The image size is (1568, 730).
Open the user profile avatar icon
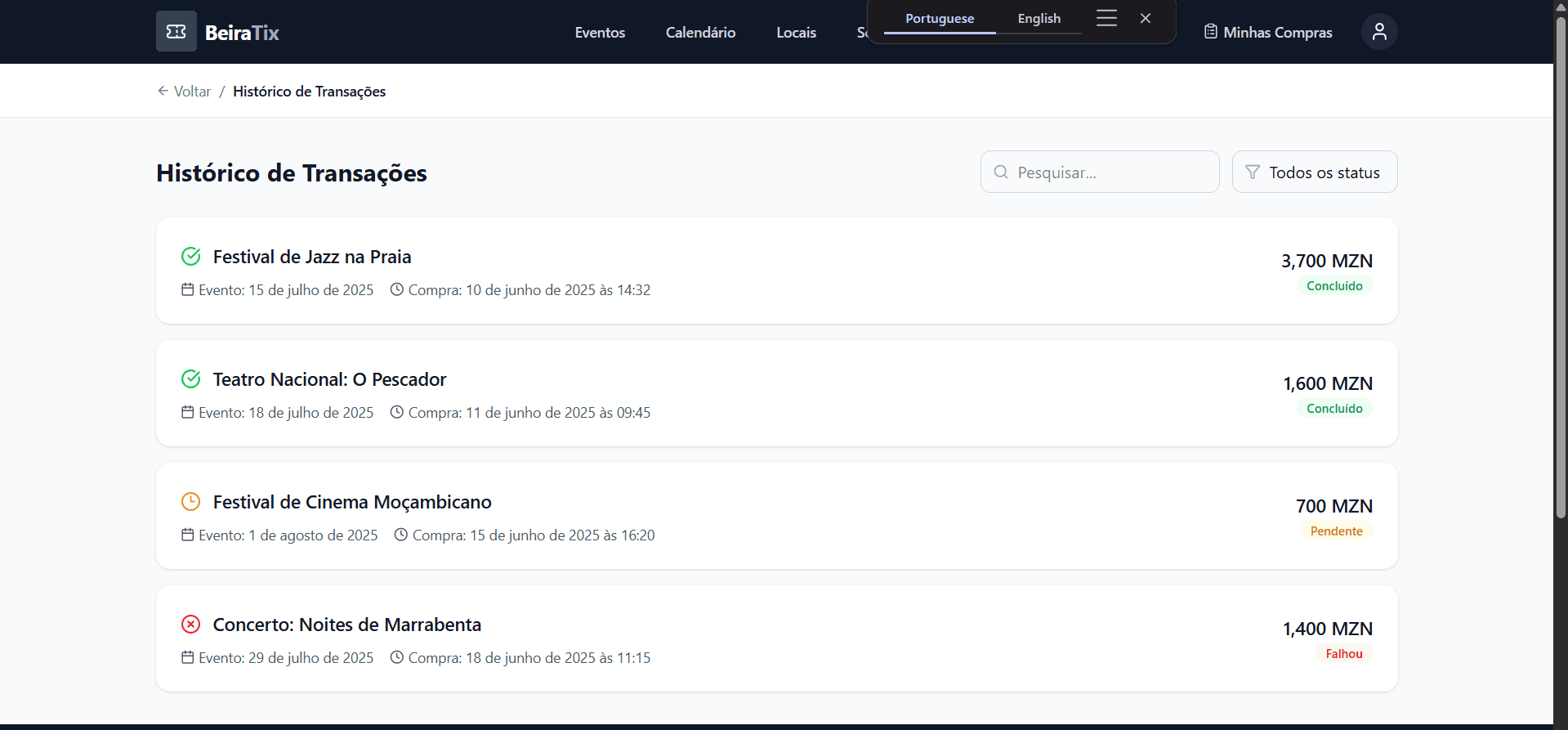pos(1378,32)
